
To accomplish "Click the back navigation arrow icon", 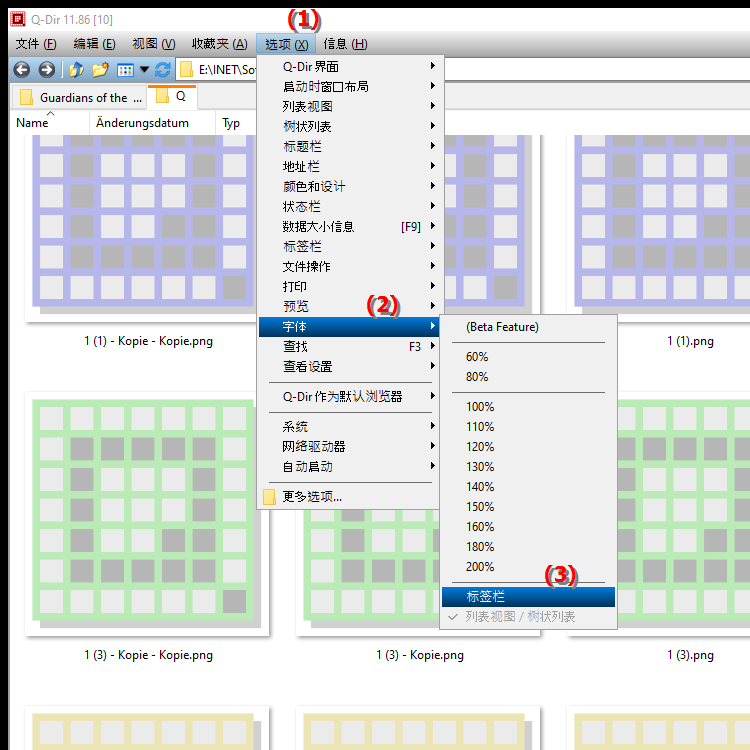I will pos(22,70).
